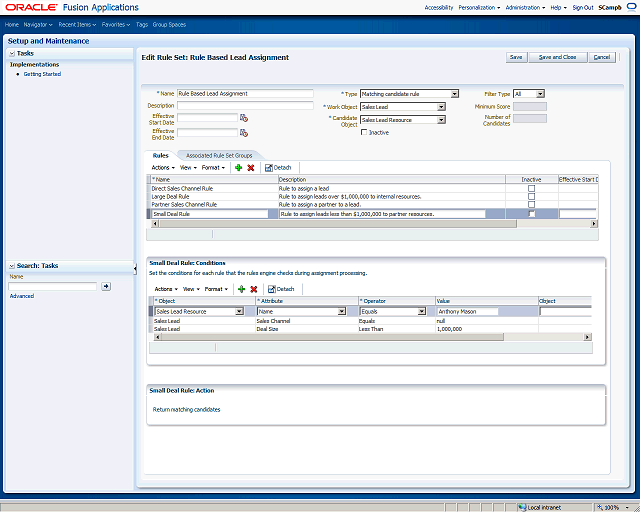The height and width of the screenshot is (512, 640).
Task: Open the Help menu
Action: [x=558, y=7]
